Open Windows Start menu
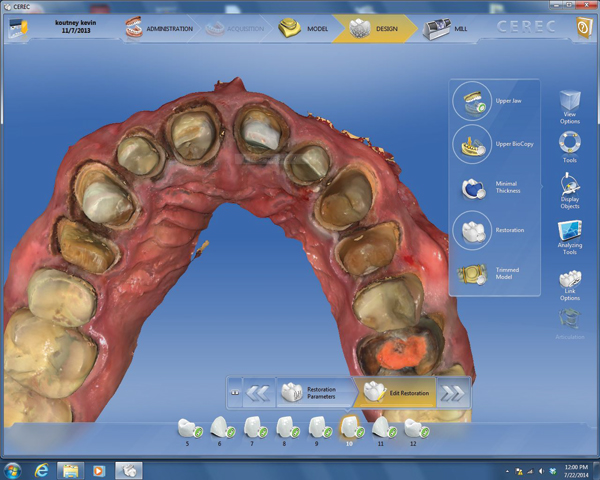Viewport: 600px width, 480px height. 13,469
